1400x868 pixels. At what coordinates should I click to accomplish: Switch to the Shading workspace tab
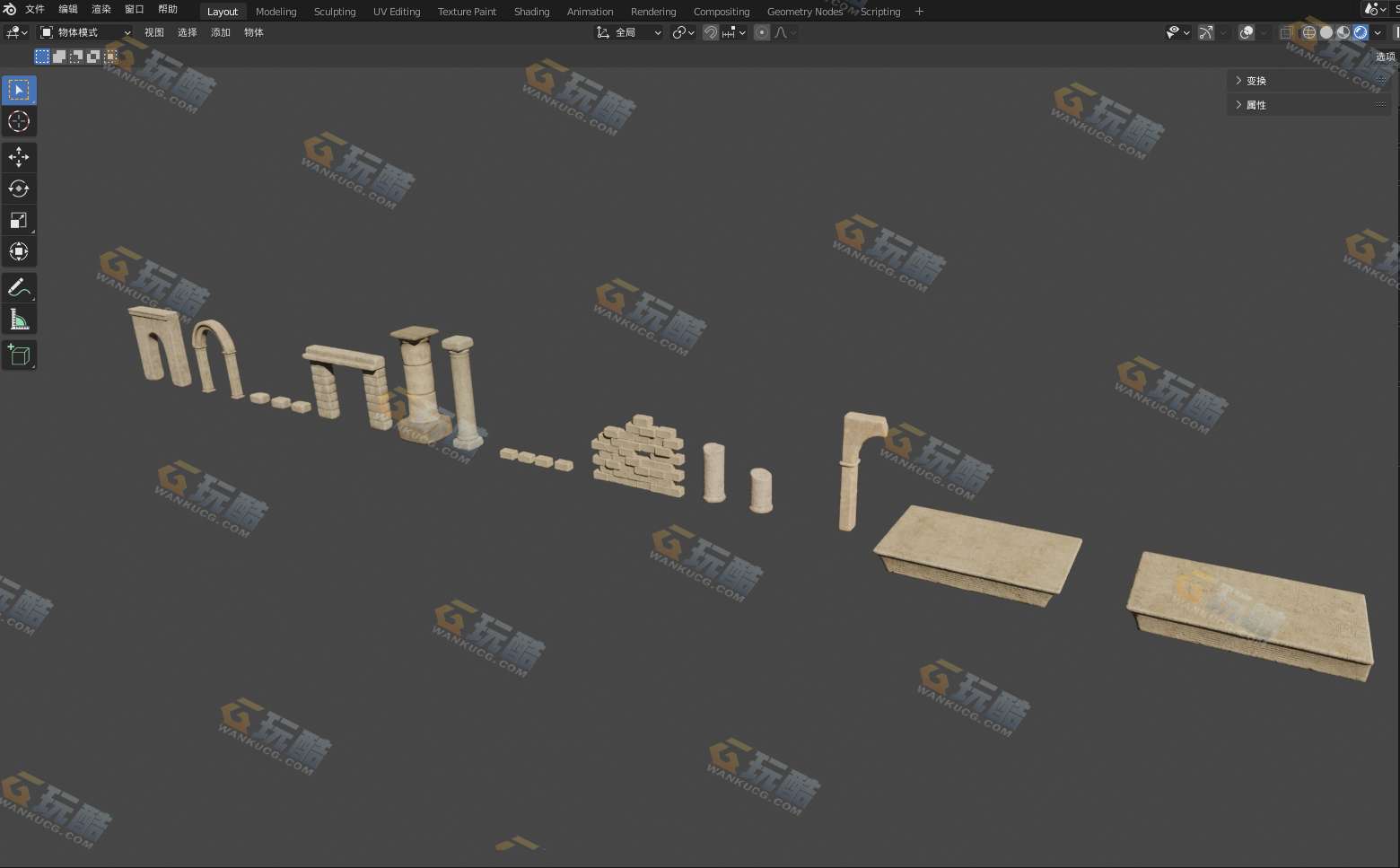[x=531, y=12]
